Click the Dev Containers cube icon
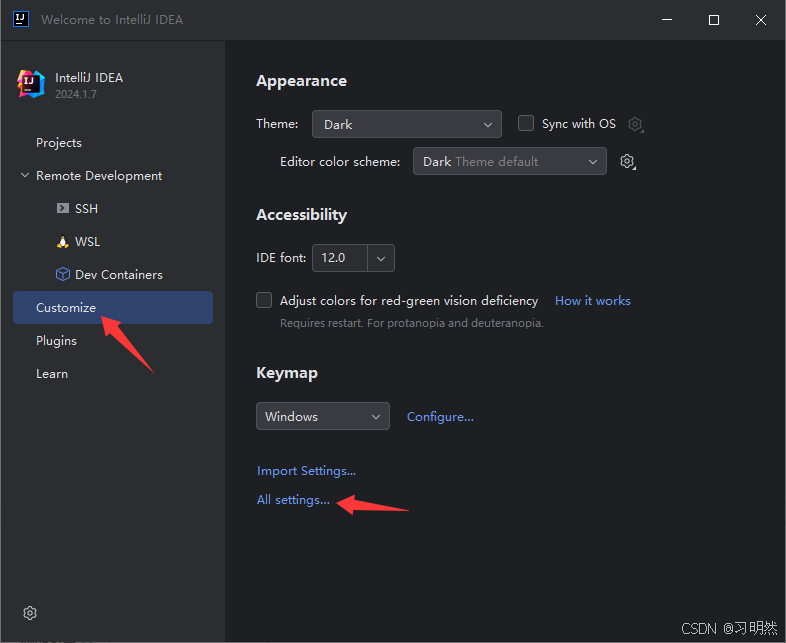The image size is (786, 643). pyautogui.click(x=63, y=274)
